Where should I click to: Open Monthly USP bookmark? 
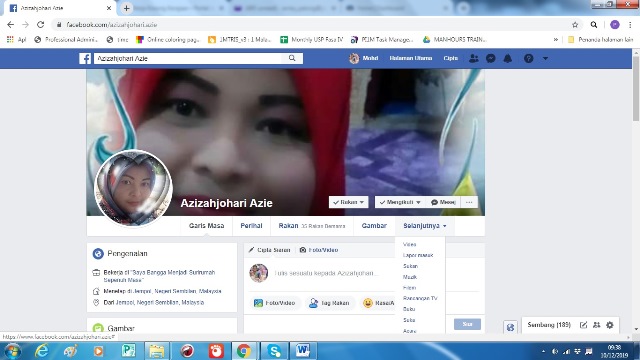coord(311,40)
